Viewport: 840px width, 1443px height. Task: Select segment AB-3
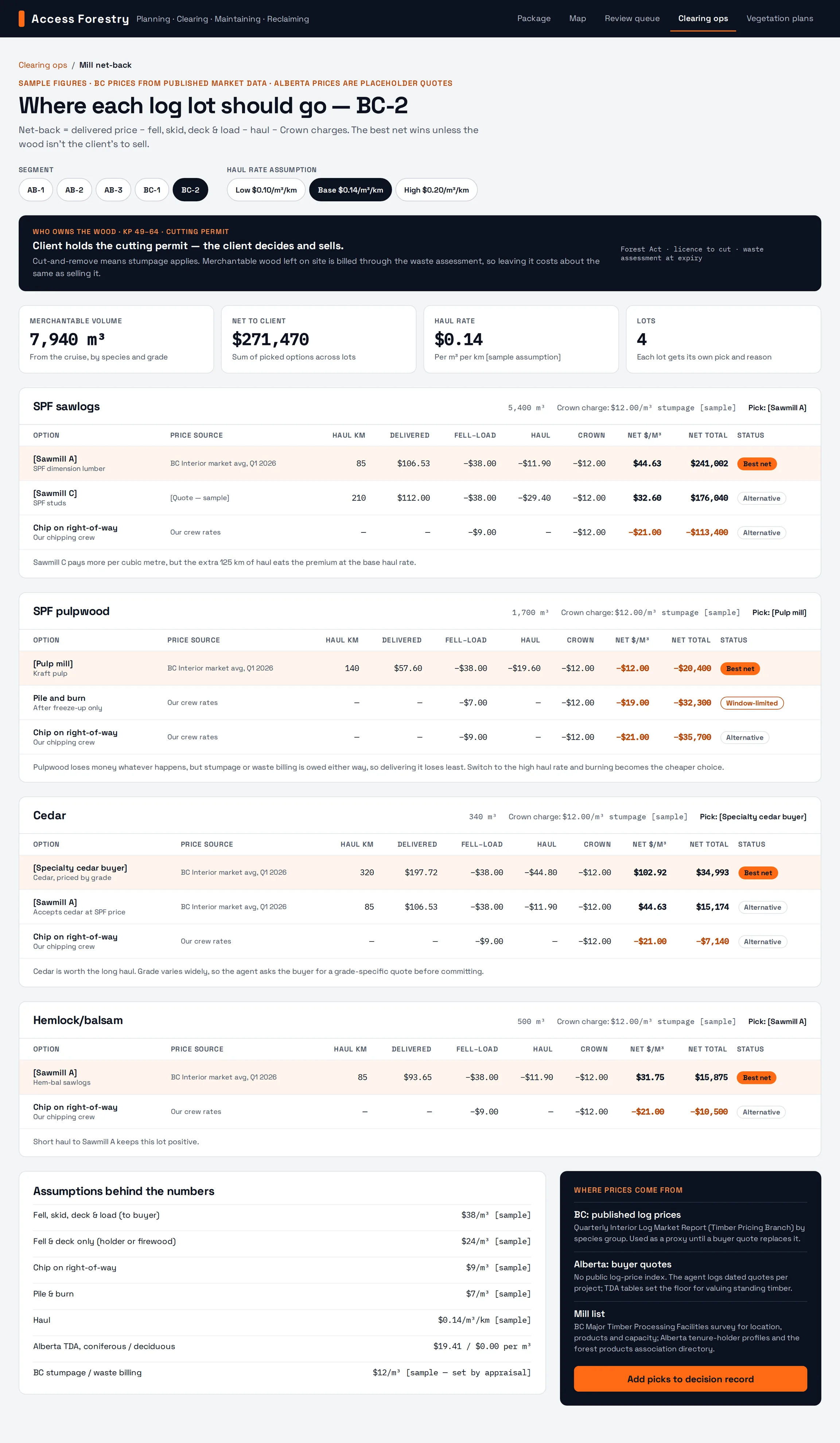[113, 190]
